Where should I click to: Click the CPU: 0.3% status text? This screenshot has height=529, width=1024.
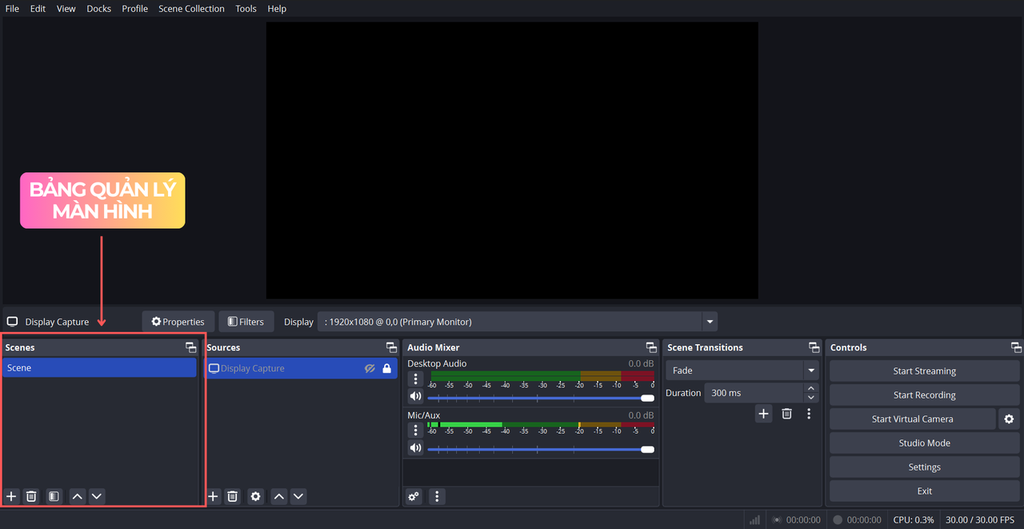point(914,520)
